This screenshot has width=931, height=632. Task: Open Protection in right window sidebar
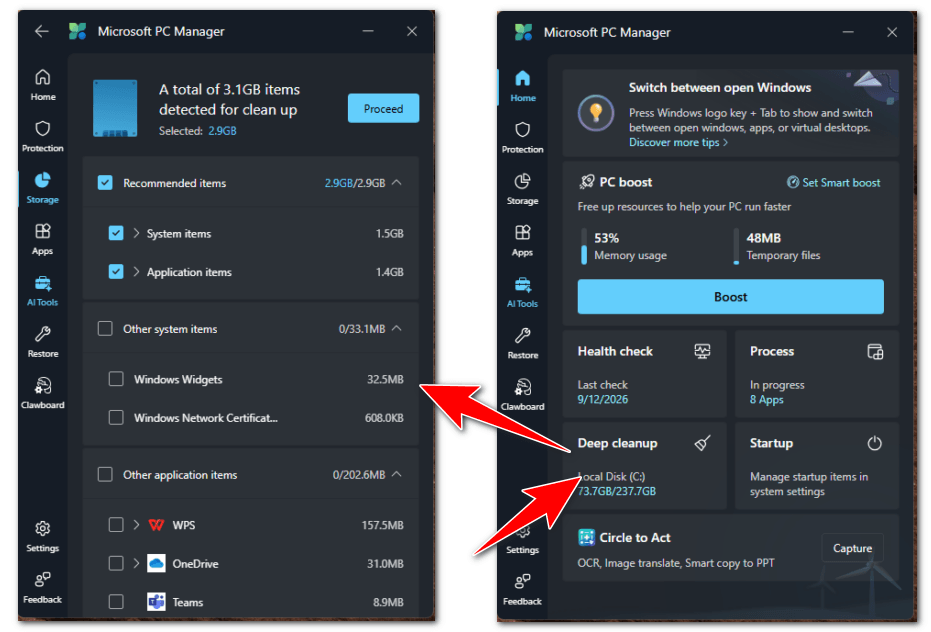coord(522,137)
